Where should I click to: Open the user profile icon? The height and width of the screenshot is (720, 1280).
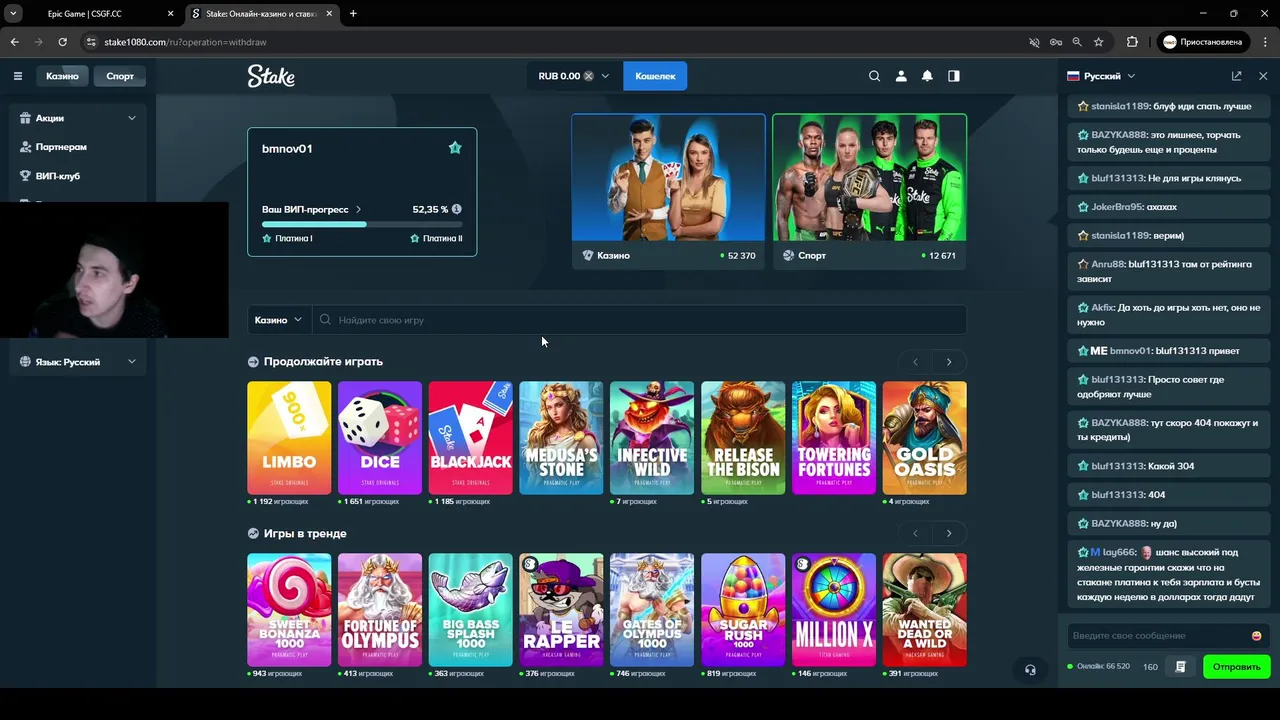[x=901, y=76]
